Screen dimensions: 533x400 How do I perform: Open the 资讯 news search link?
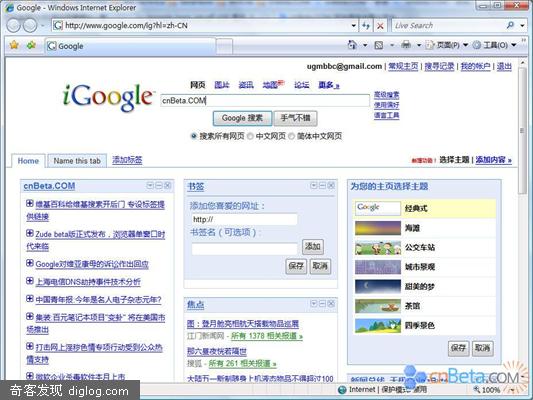point(246,85)
